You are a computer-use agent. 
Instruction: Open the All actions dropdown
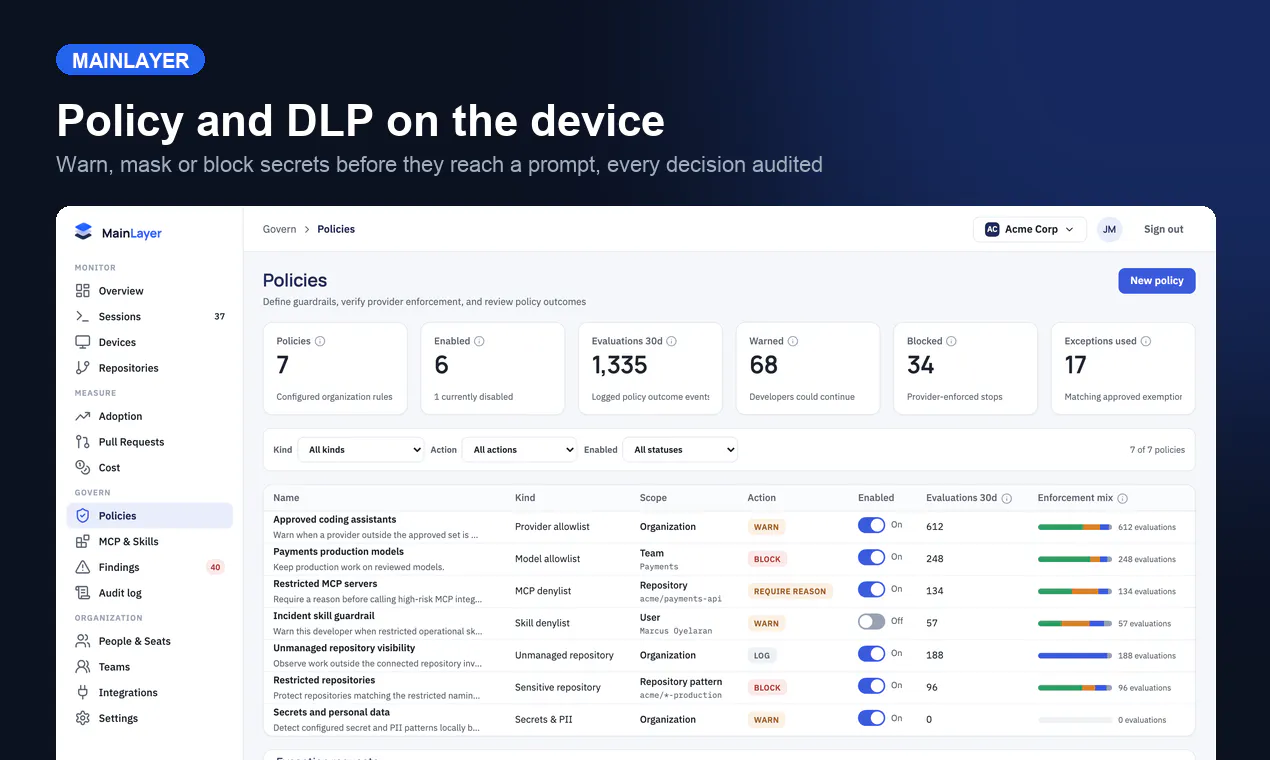coord(519,450)
